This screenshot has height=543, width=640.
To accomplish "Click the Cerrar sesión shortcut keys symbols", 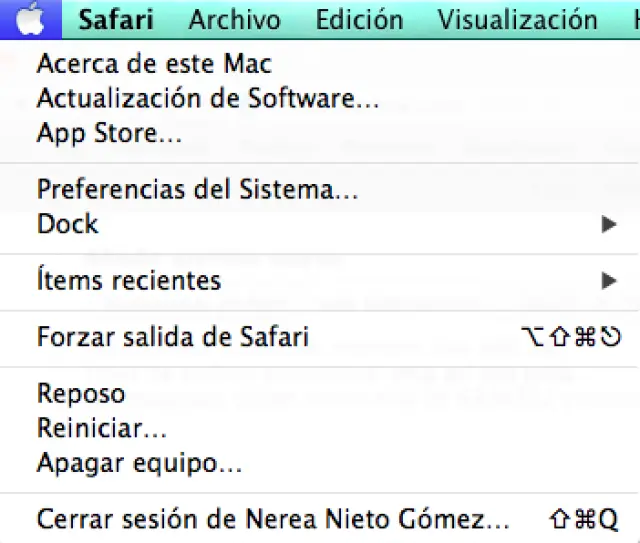I will pos(585,520).
